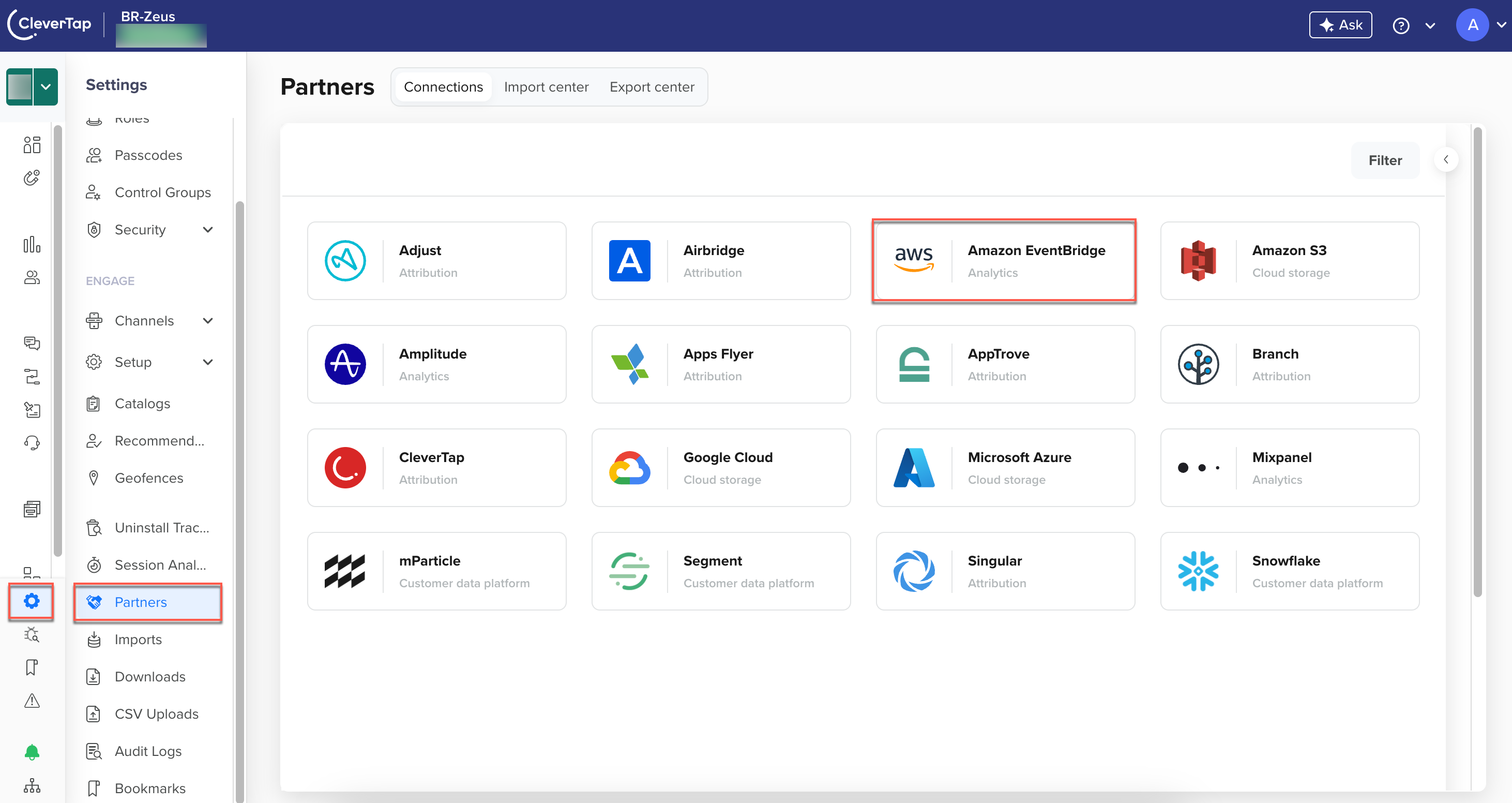Open the campaigns messages rail icon
1512x803 pixels.
coord(32,343)
